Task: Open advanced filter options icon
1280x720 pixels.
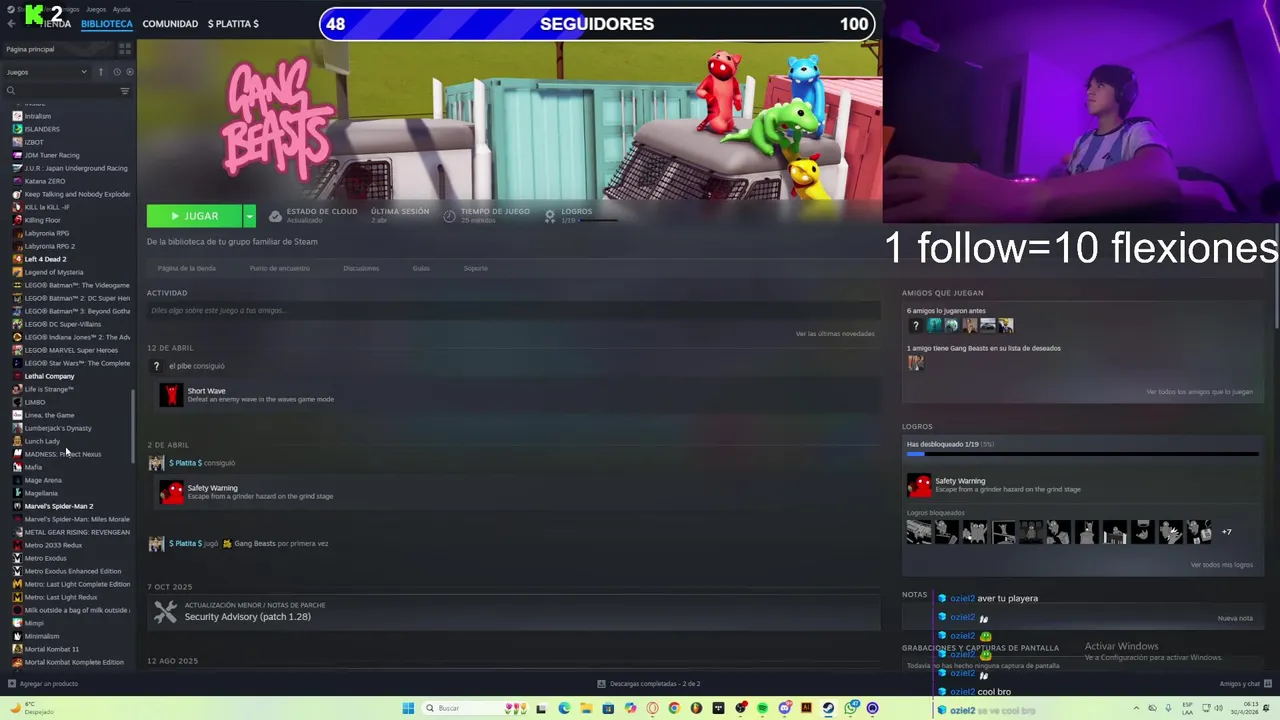Action: tap(125, 91)
